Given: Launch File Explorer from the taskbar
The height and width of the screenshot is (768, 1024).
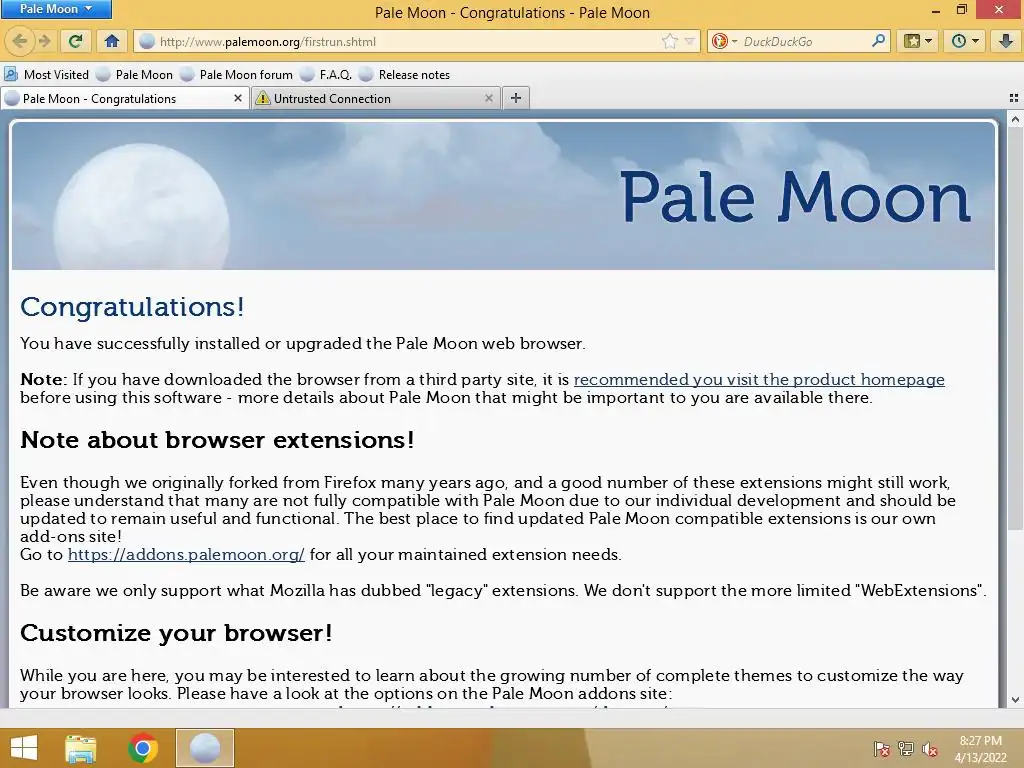Looking at the screenshot, I should (x=80, y=748).
